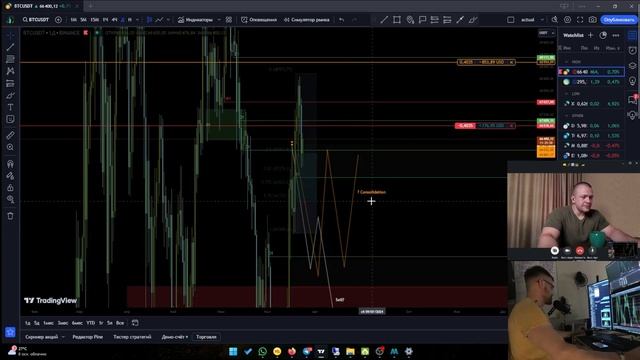Open Watchlist more options ellipsis
This screenshot has height=360, width=640.
click(616, 35)
